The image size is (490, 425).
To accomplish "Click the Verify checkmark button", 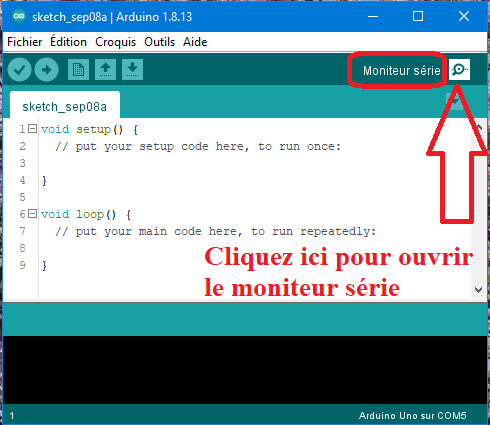I will [x=19, y=70].
